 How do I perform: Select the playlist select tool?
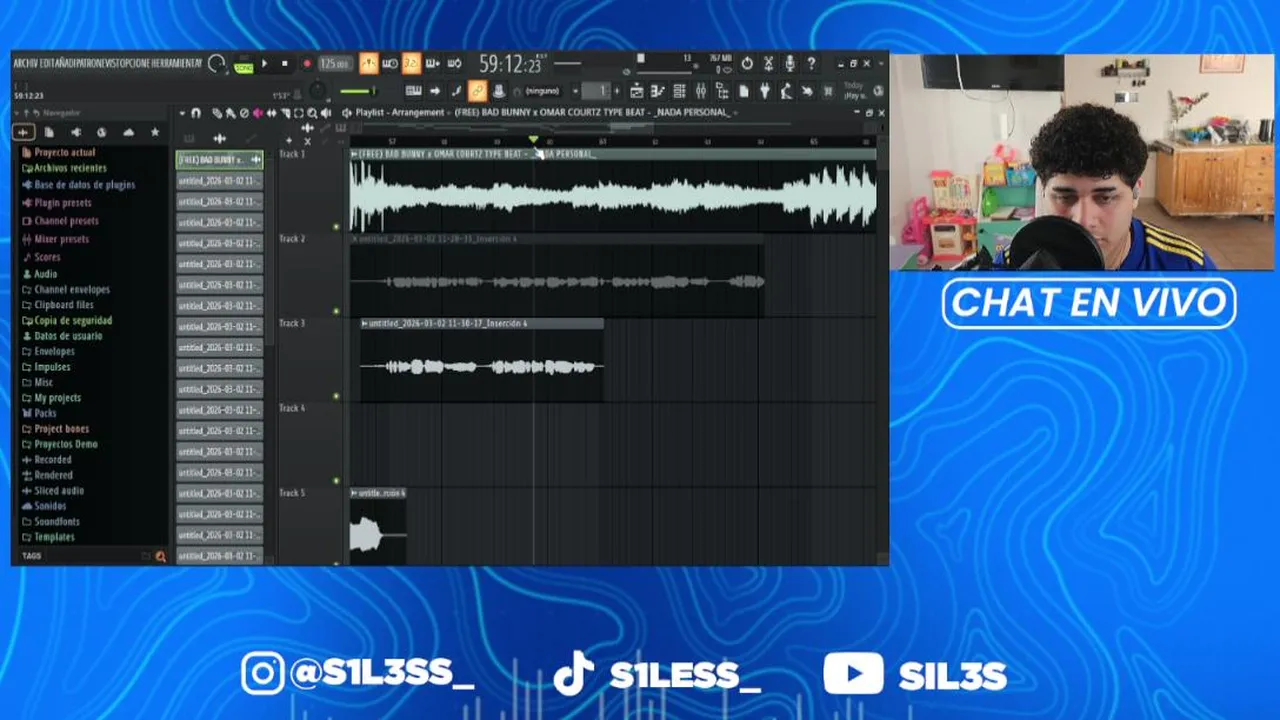point(298,113)
